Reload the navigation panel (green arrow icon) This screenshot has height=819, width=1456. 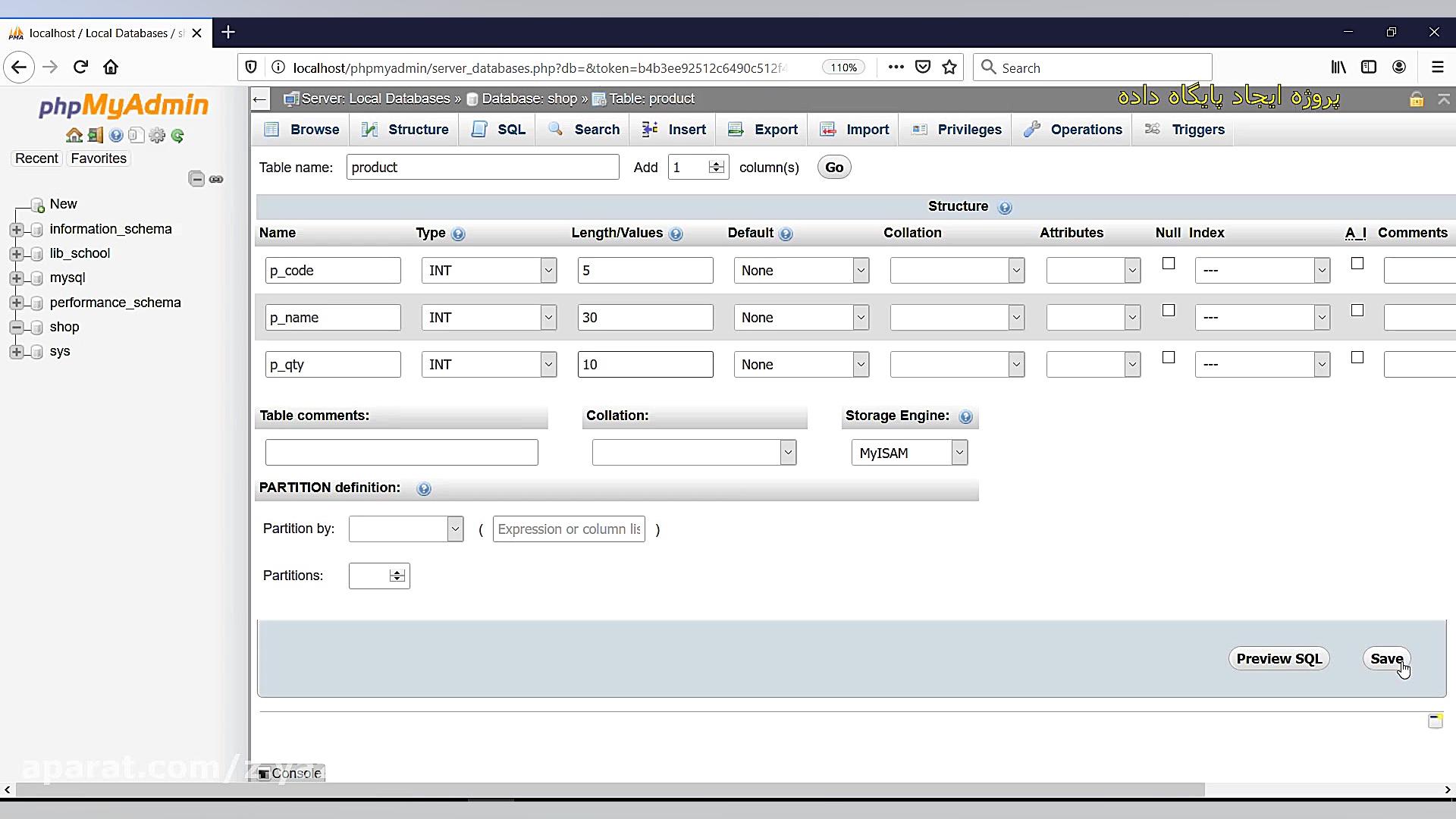(x=177, y=136)
